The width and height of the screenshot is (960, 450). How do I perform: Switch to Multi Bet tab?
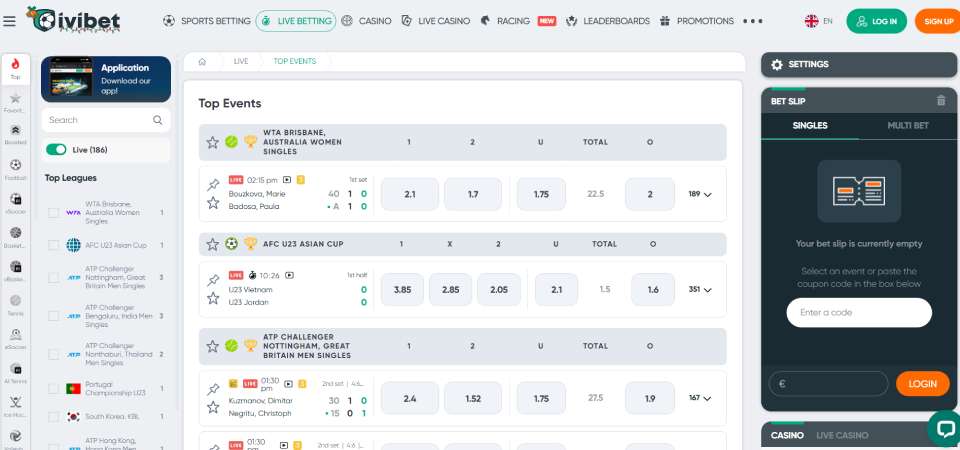point(907,125)
